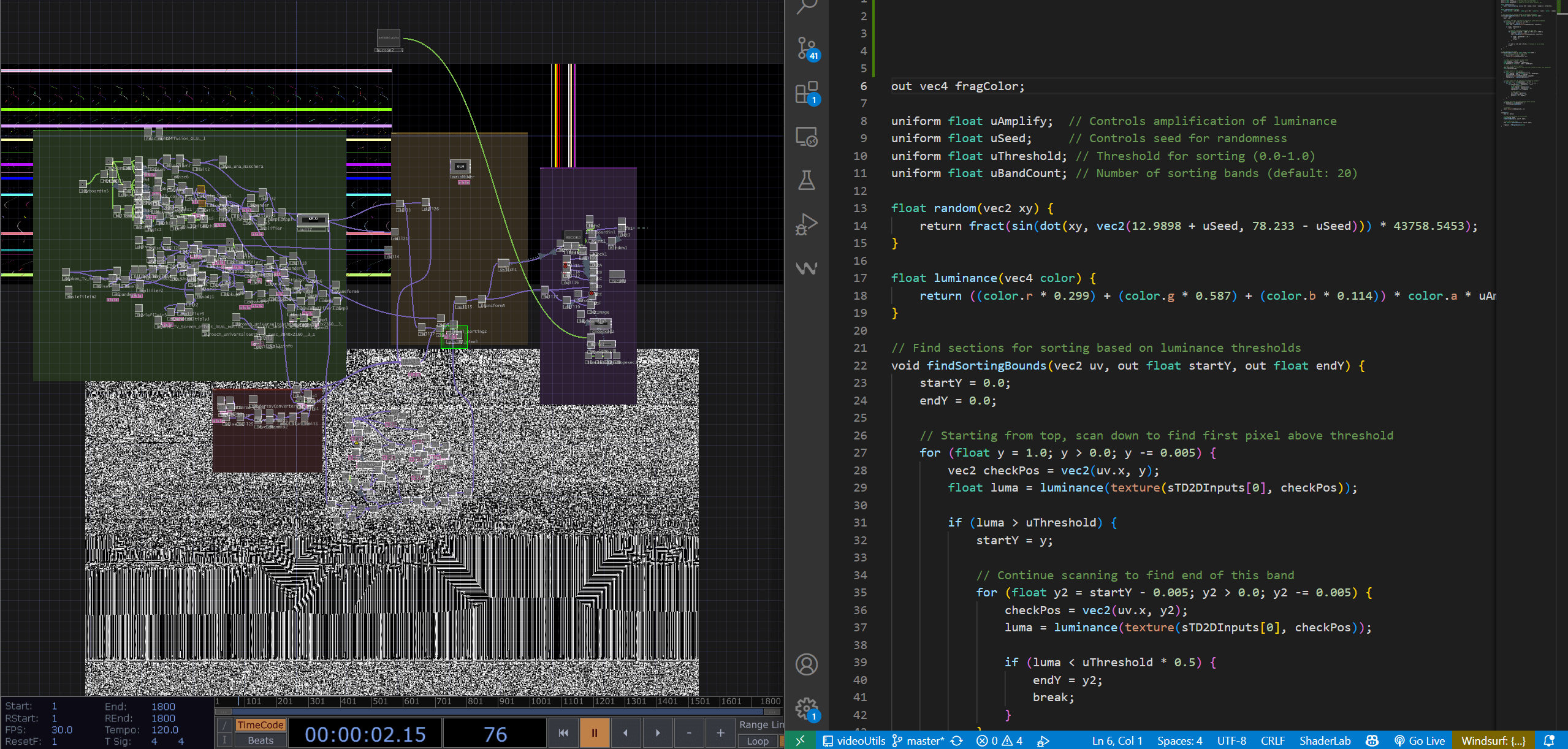Edit the End frame value 1800

(163, 707)
